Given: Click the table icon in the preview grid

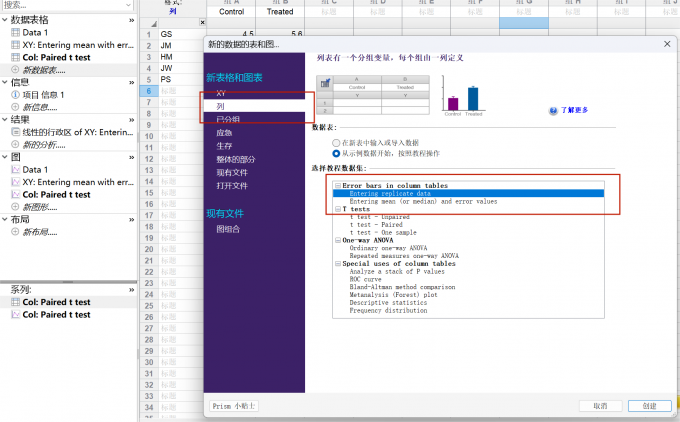Looking at the screenshot, I should [325, 82].
